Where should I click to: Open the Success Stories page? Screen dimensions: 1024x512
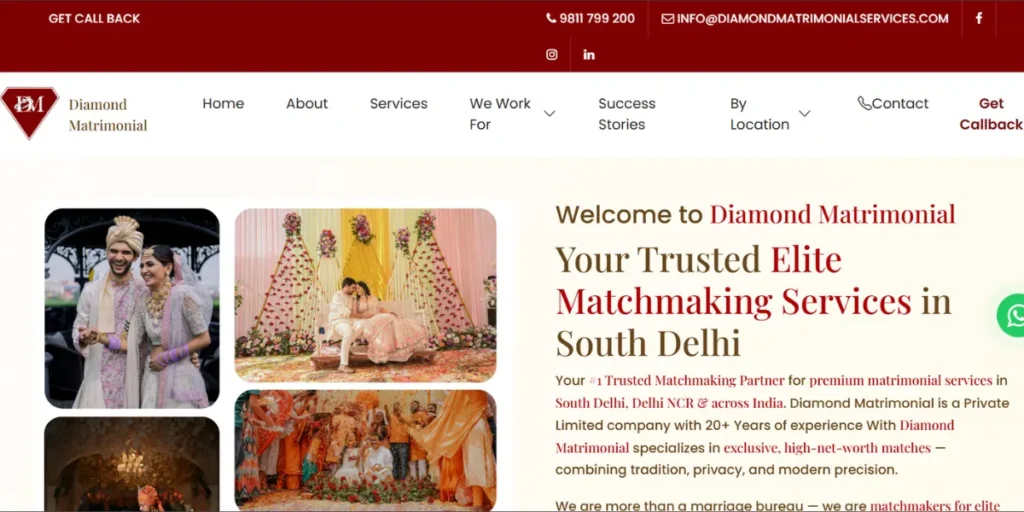[627, 114]
